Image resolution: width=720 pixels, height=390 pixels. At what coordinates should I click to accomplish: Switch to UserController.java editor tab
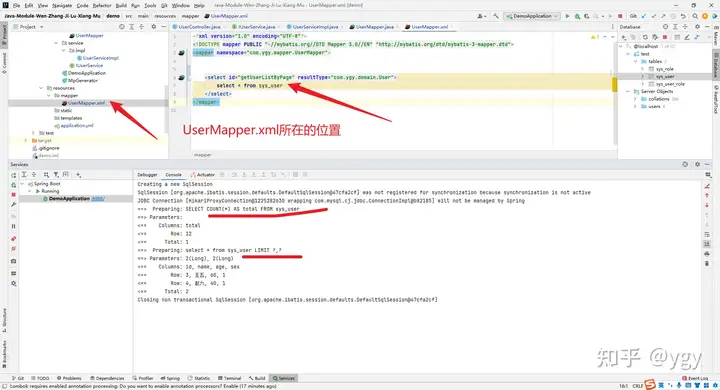point(199,27)
